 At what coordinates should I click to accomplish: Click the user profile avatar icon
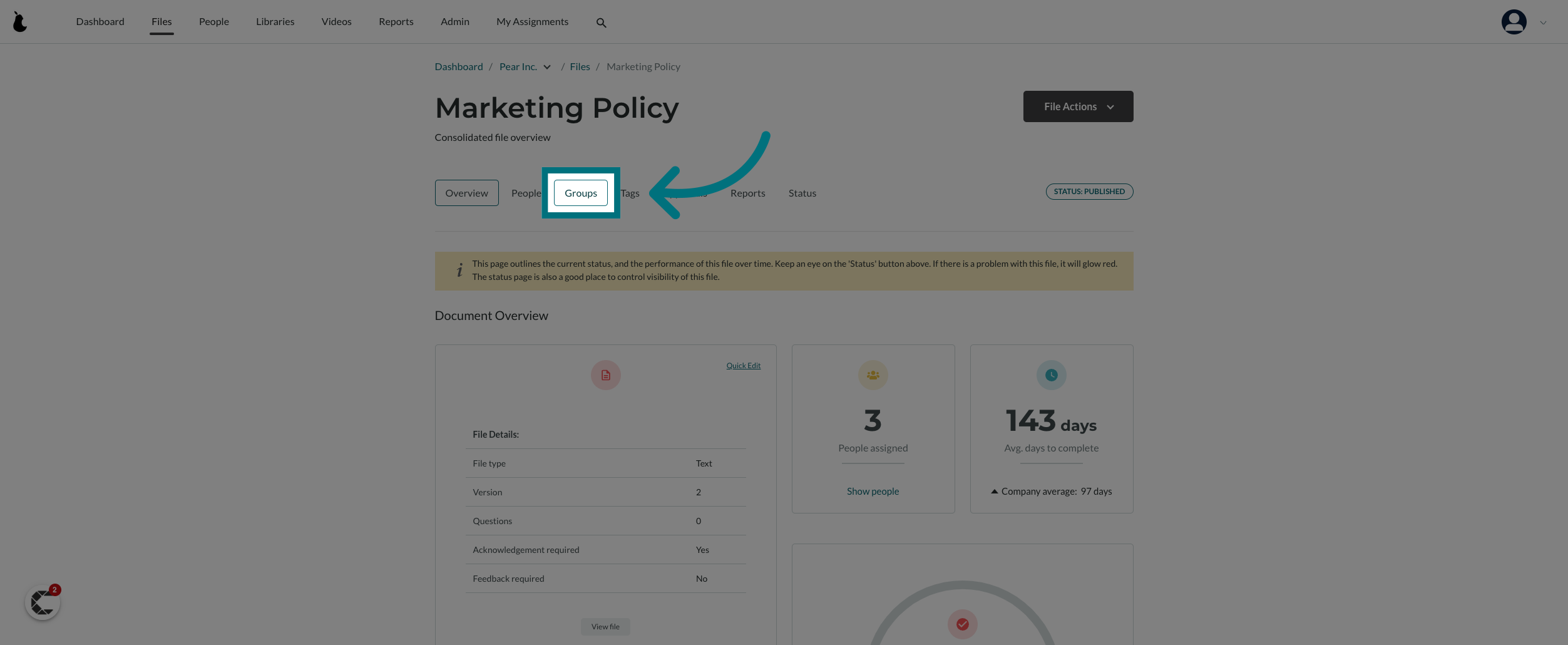tap(1514, 22)
